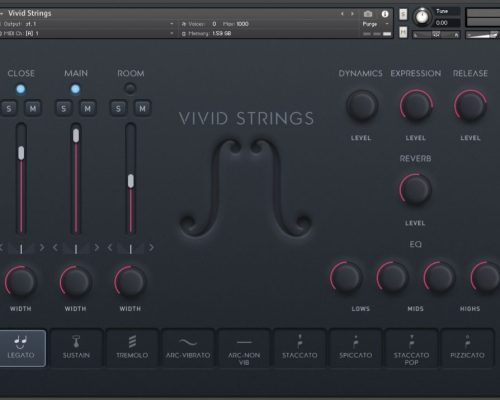Open the Output channel dropdown
The image size is (500, 400).
[x=172, y=24]
